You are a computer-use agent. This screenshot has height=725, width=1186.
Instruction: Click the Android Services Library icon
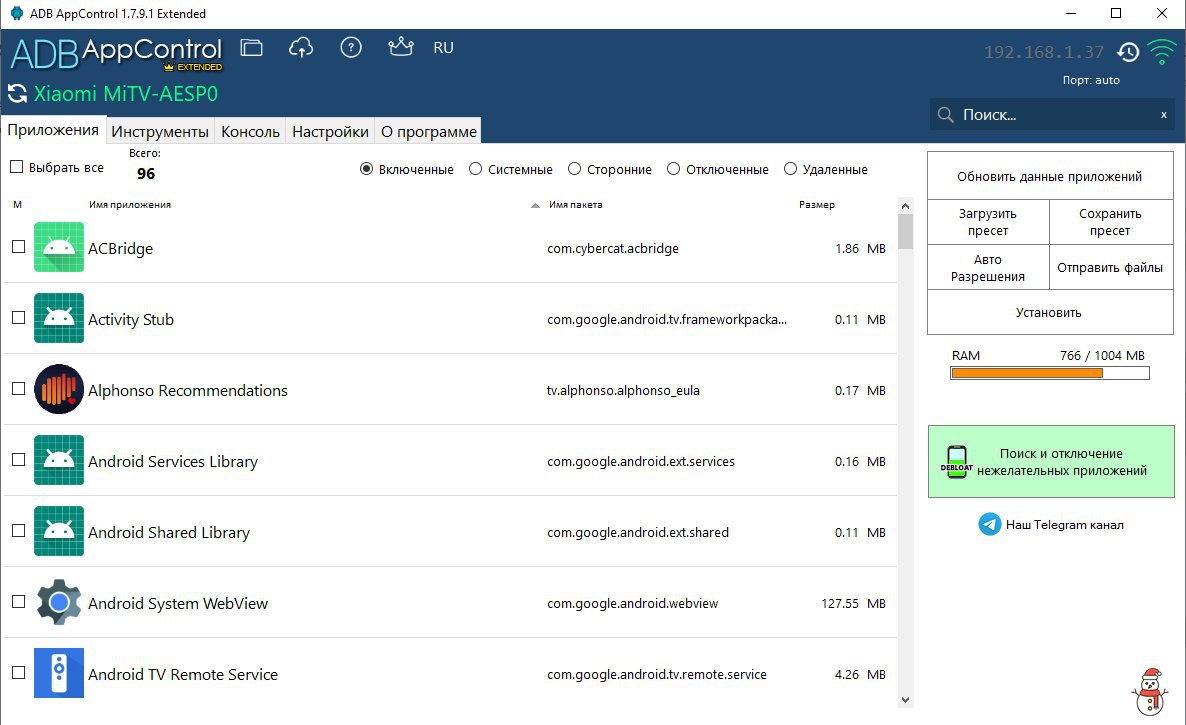(x=59, y=460)
